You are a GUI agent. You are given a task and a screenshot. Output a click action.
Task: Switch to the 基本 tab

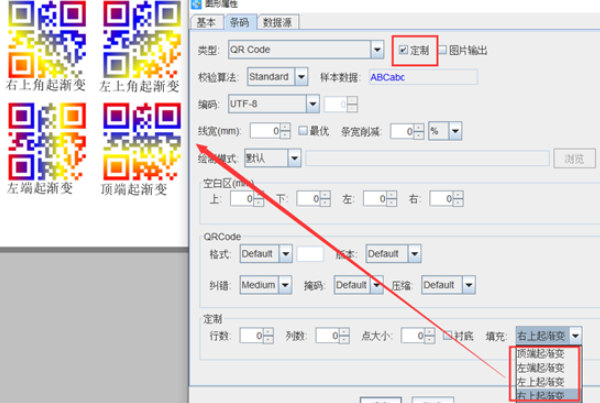(205, 21)
